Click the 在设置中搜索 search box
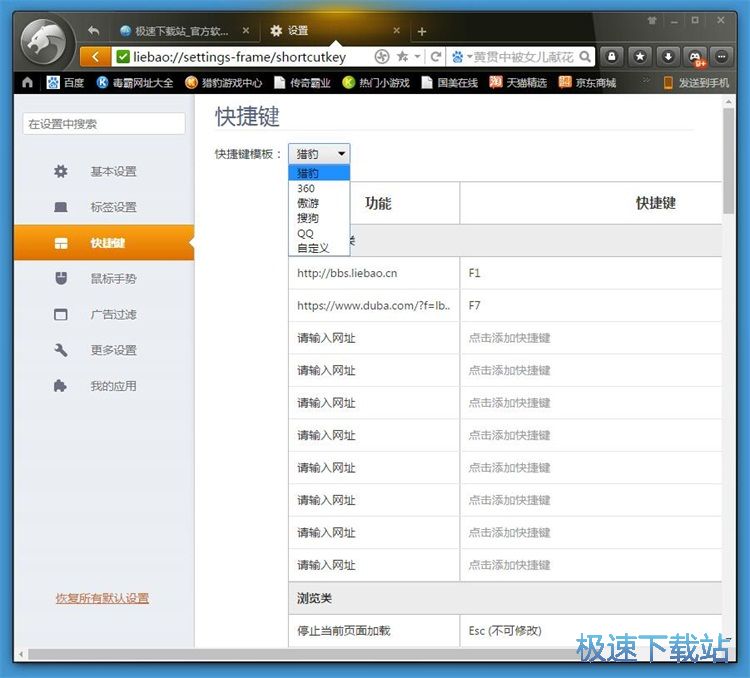This screenshot has height=678, width=750. 104,124
